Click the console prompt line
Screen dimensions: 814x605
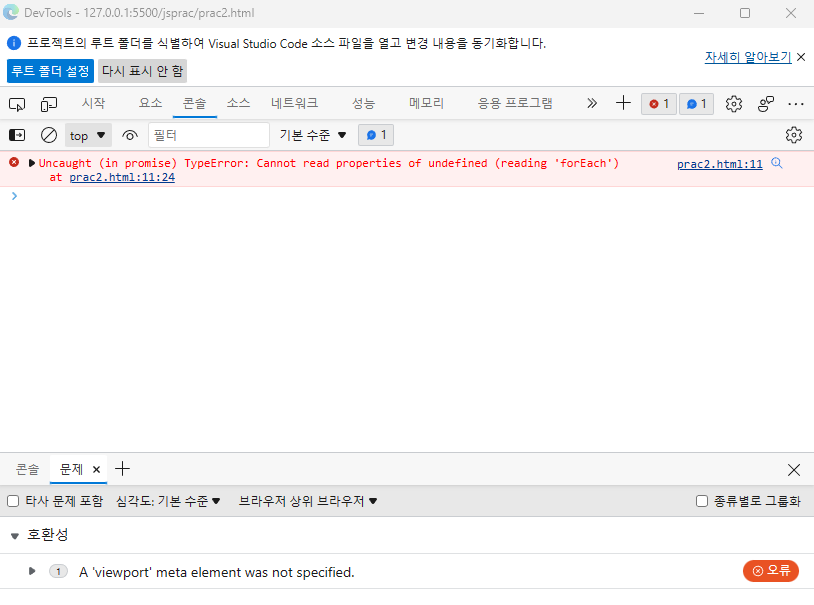pyautogui.click(x=407, y=196)
